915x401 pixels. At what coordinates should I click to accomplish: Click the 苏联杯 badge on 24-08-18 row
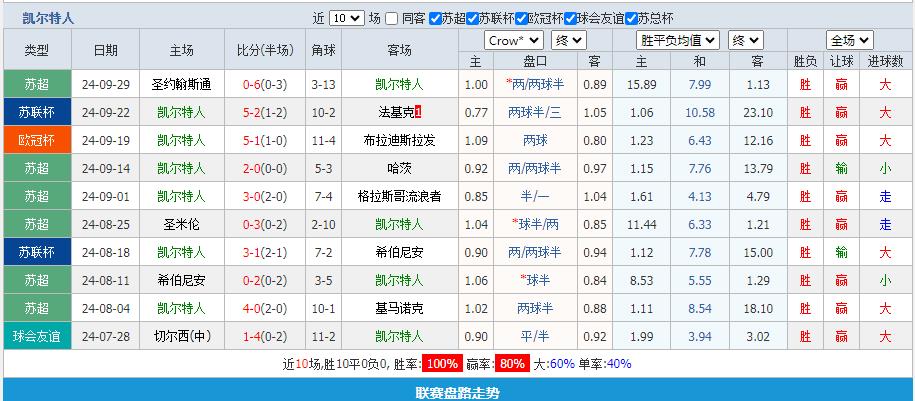pyautogui.click(x=37, y=252)
